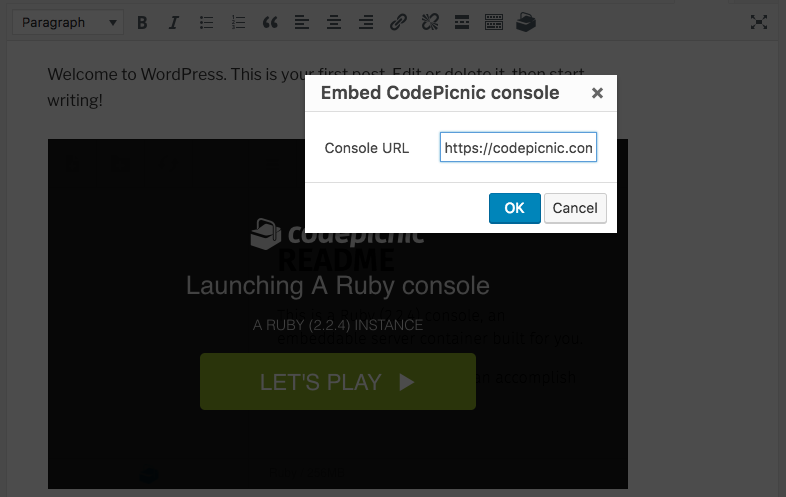The height and width of the screenshot is (497, 786).
Task: Close the Embed CodePicnic console dialog
Action: (597, 93)
